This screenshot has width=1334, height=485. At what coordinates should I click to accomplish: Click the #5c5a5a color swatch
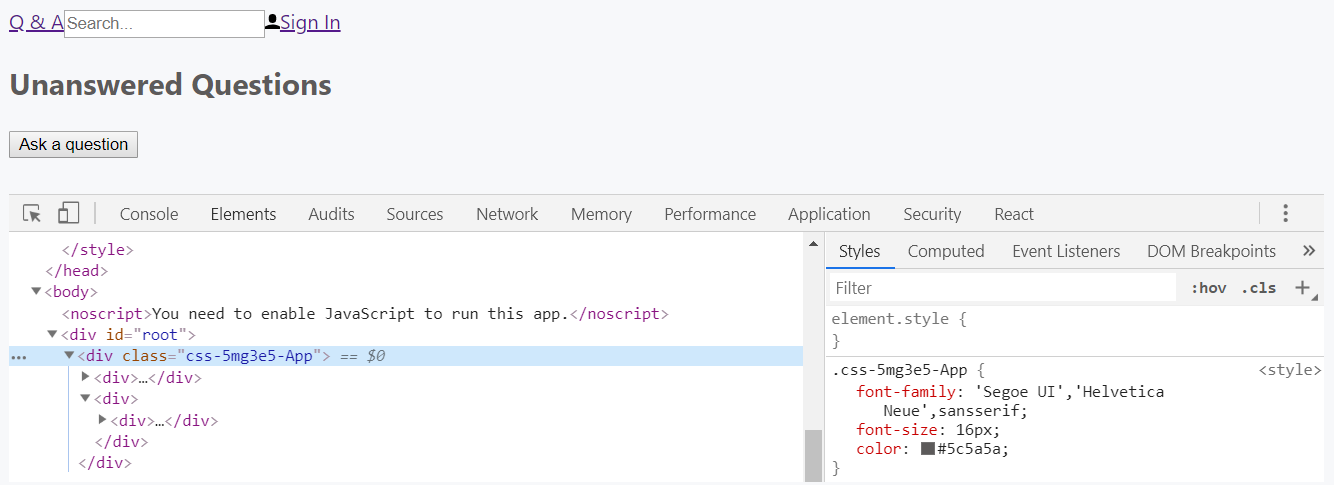[x=928, y=449]
